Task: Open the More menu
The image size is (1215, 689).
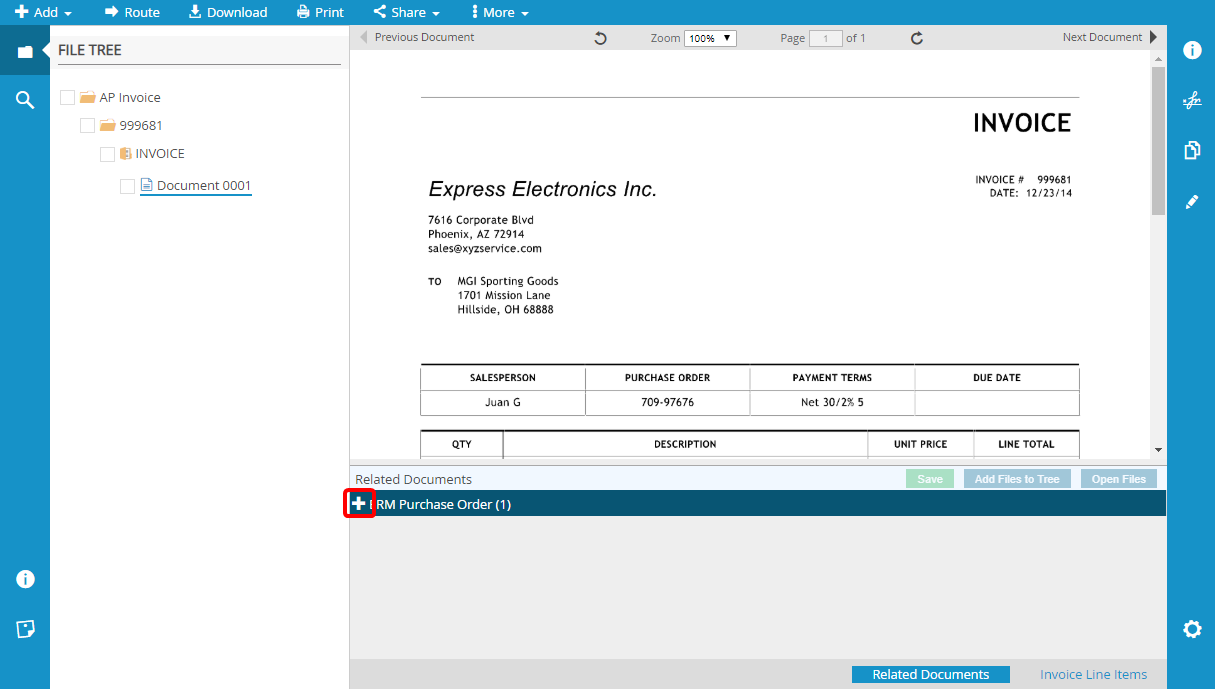Action: pyautogui.click(x=500, y=12)
